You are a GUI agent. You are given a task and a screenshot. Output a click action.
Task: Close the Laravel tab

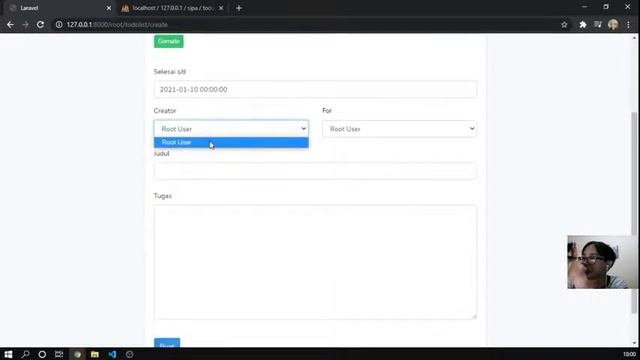[109, 8]
